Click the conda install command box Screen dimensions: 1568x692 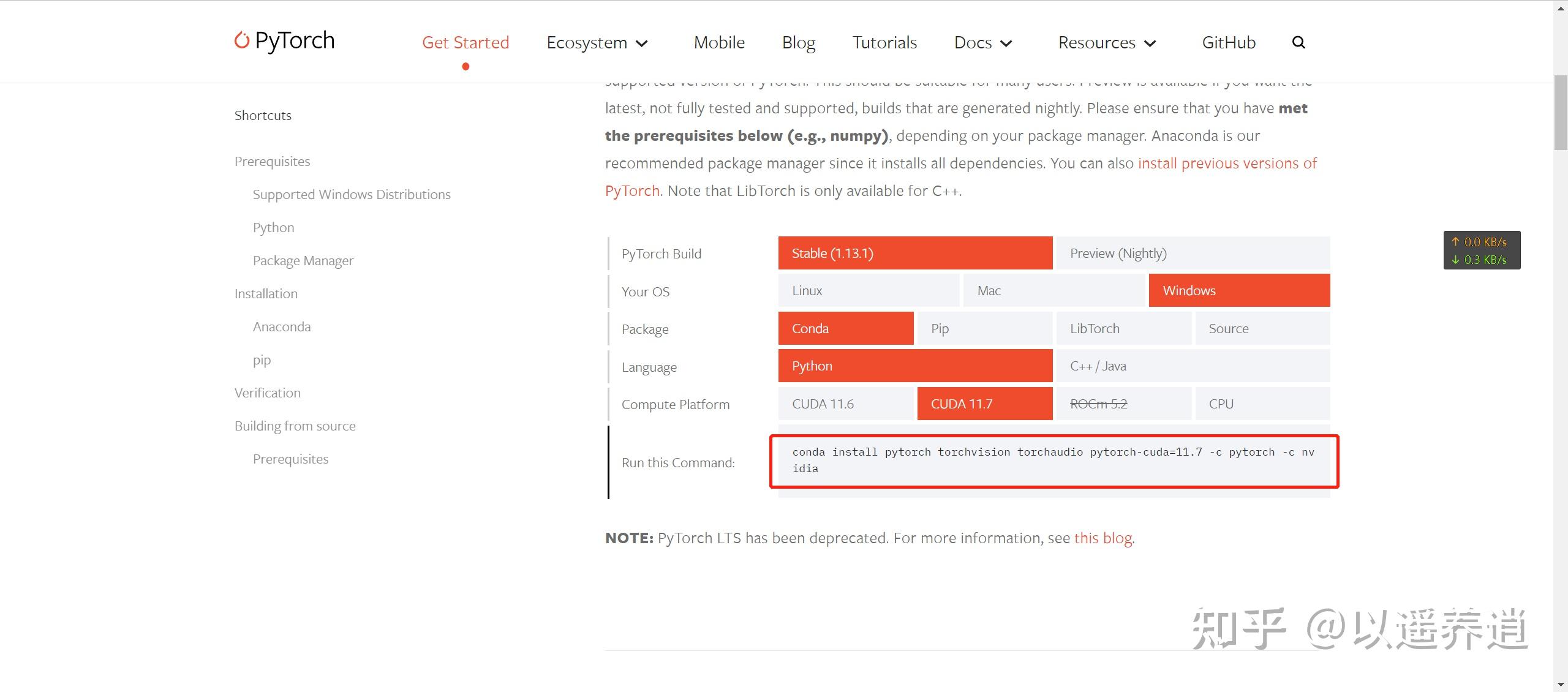(x=1053, y=461)
